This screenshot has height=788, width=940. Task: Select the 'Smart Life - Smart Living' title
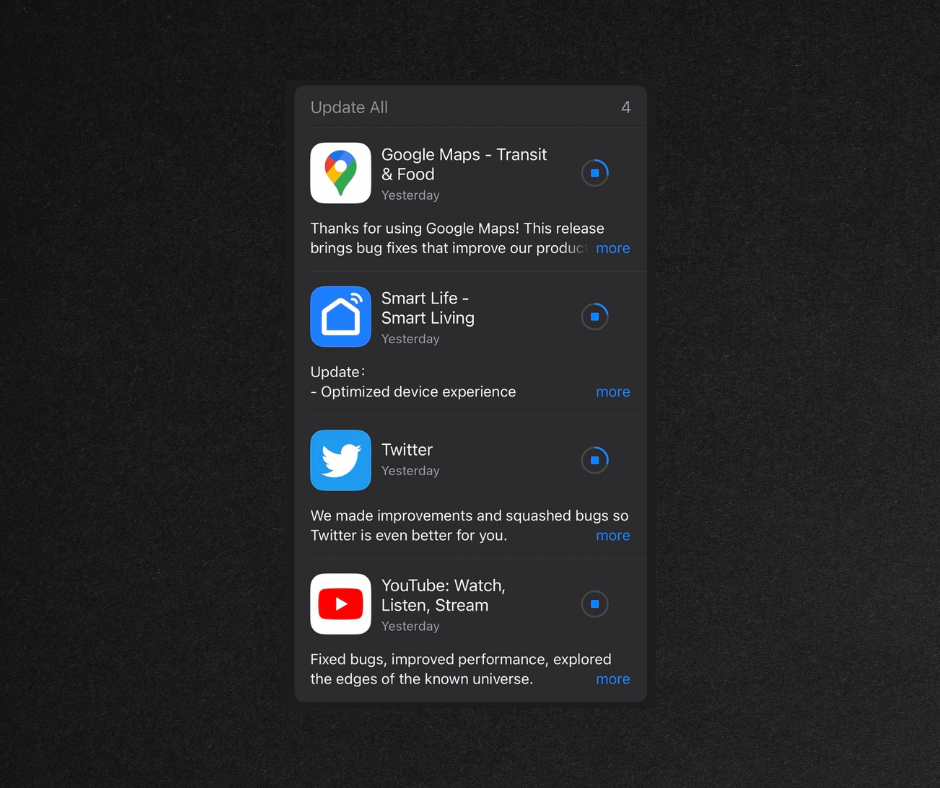428,308
